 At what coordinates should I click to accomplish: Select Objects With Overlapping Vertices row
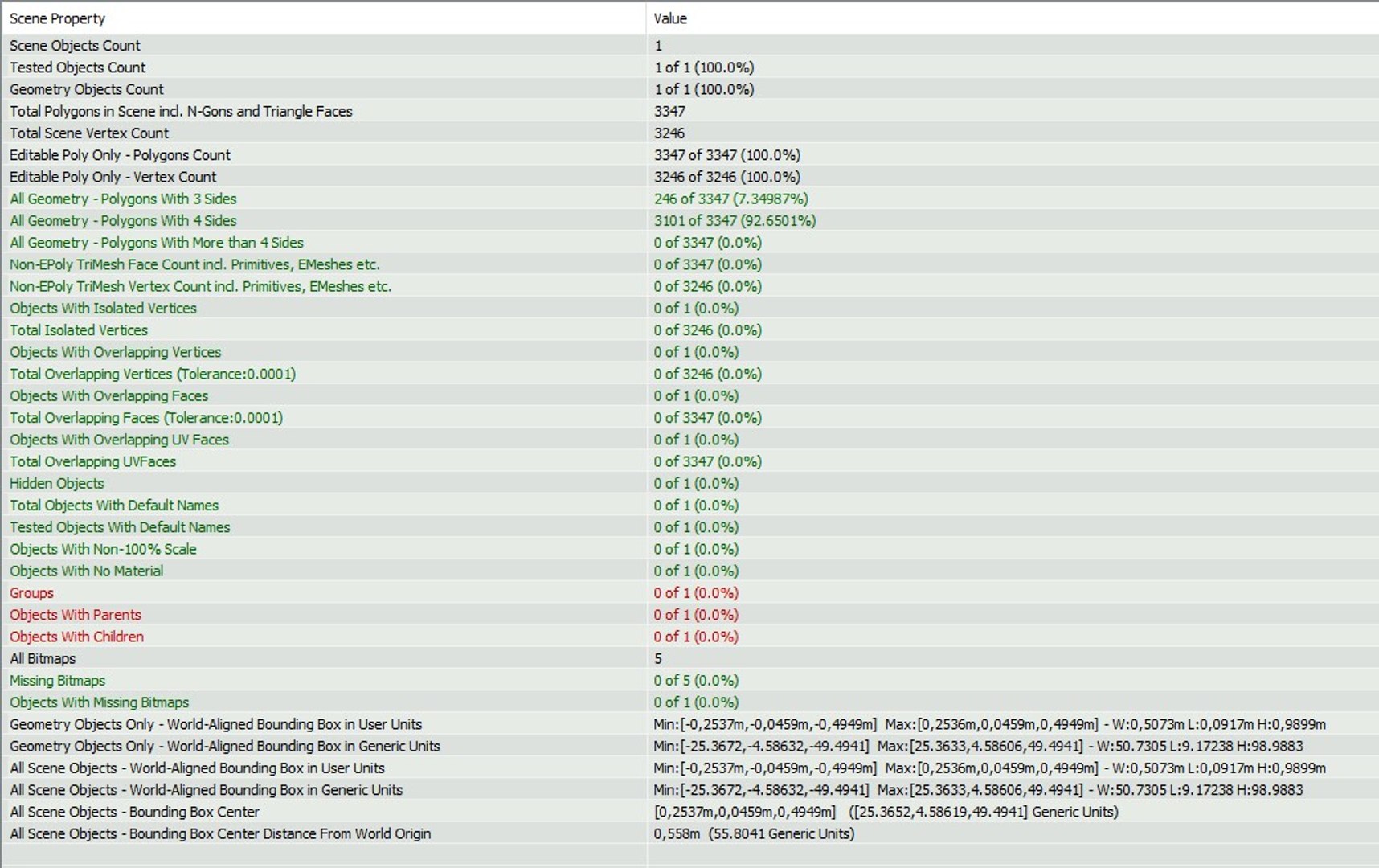click(x=690, y=352)
